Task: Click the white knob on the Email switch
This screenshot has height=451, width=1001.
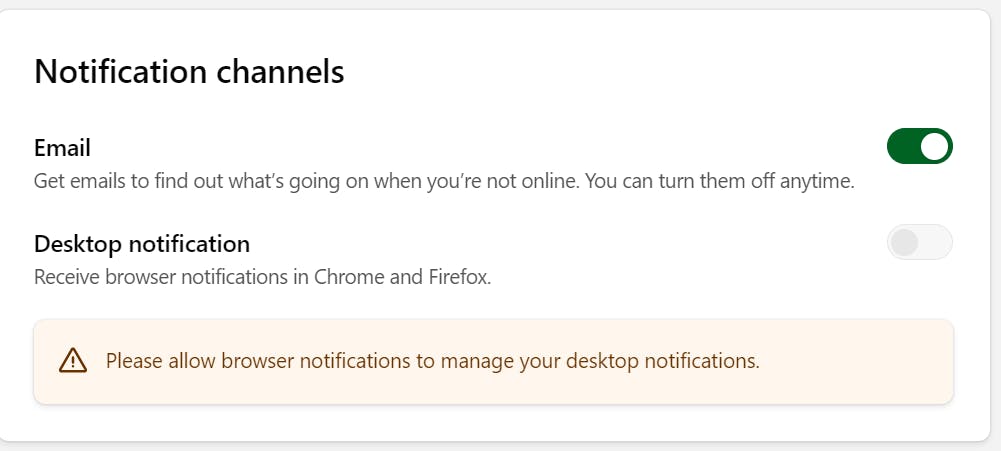Action: pos(934,147)
